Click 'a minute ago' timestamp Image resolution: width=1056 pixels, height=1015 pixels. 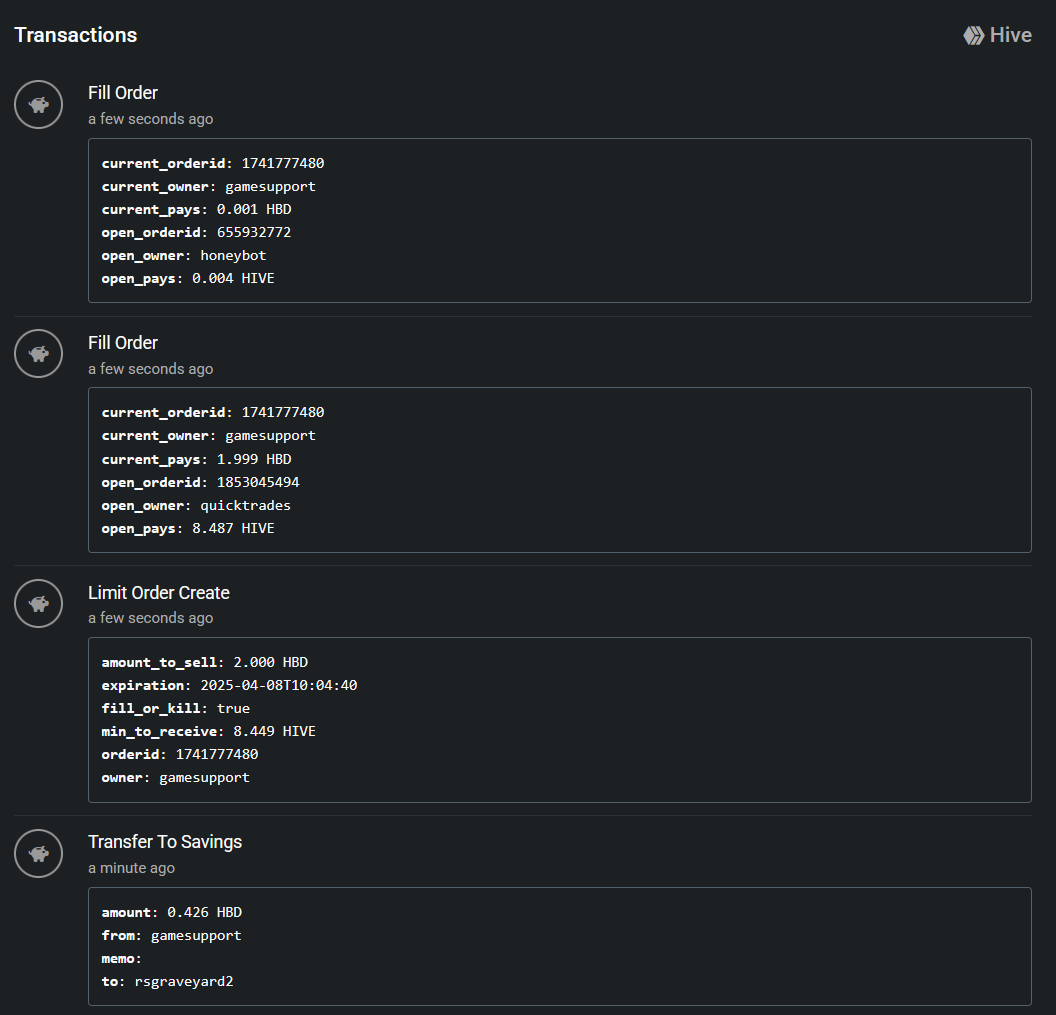pos(131,868)
